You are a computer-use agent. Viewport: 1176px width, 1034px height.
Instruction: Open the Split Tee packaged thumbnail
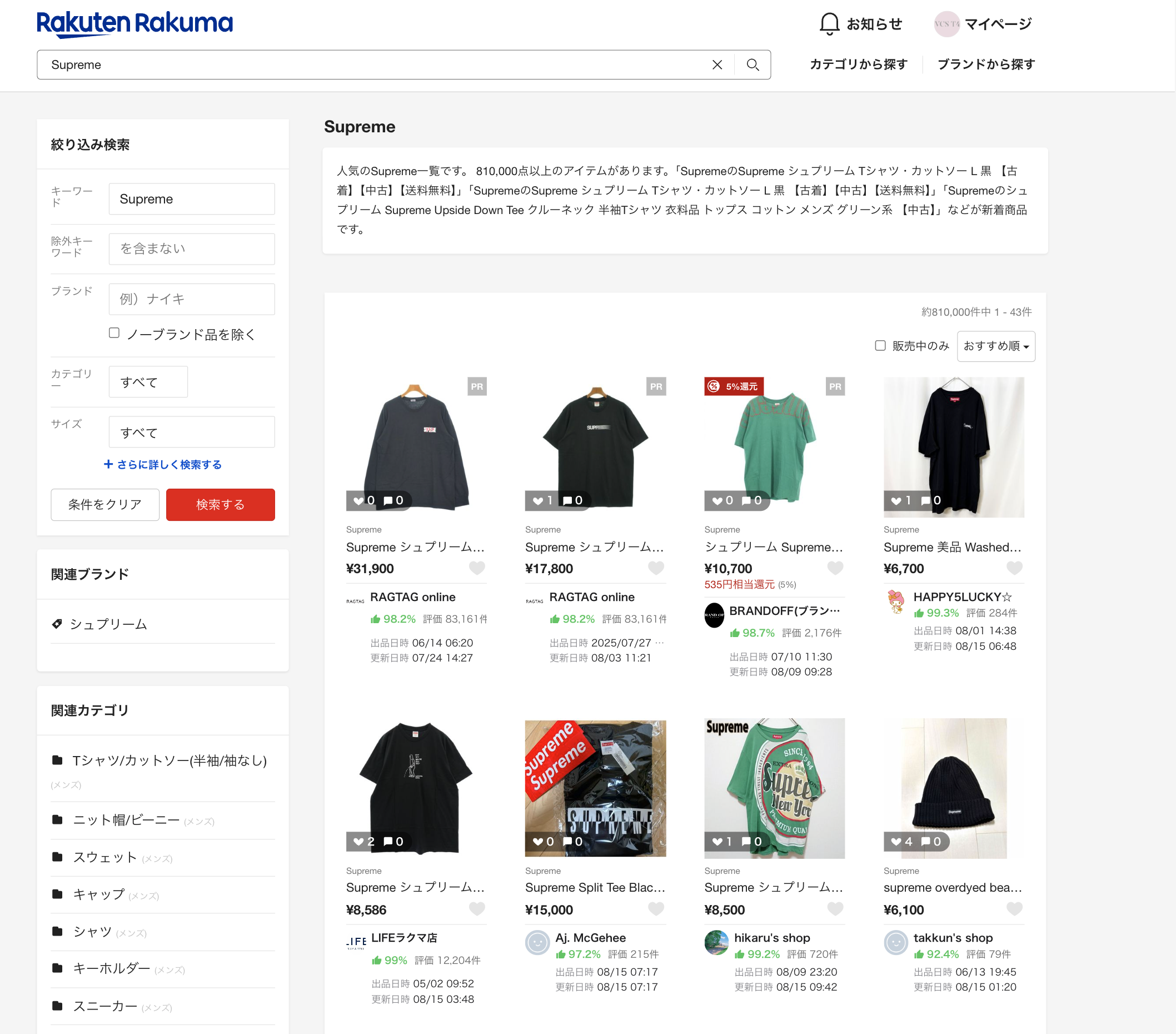point(595,788)
